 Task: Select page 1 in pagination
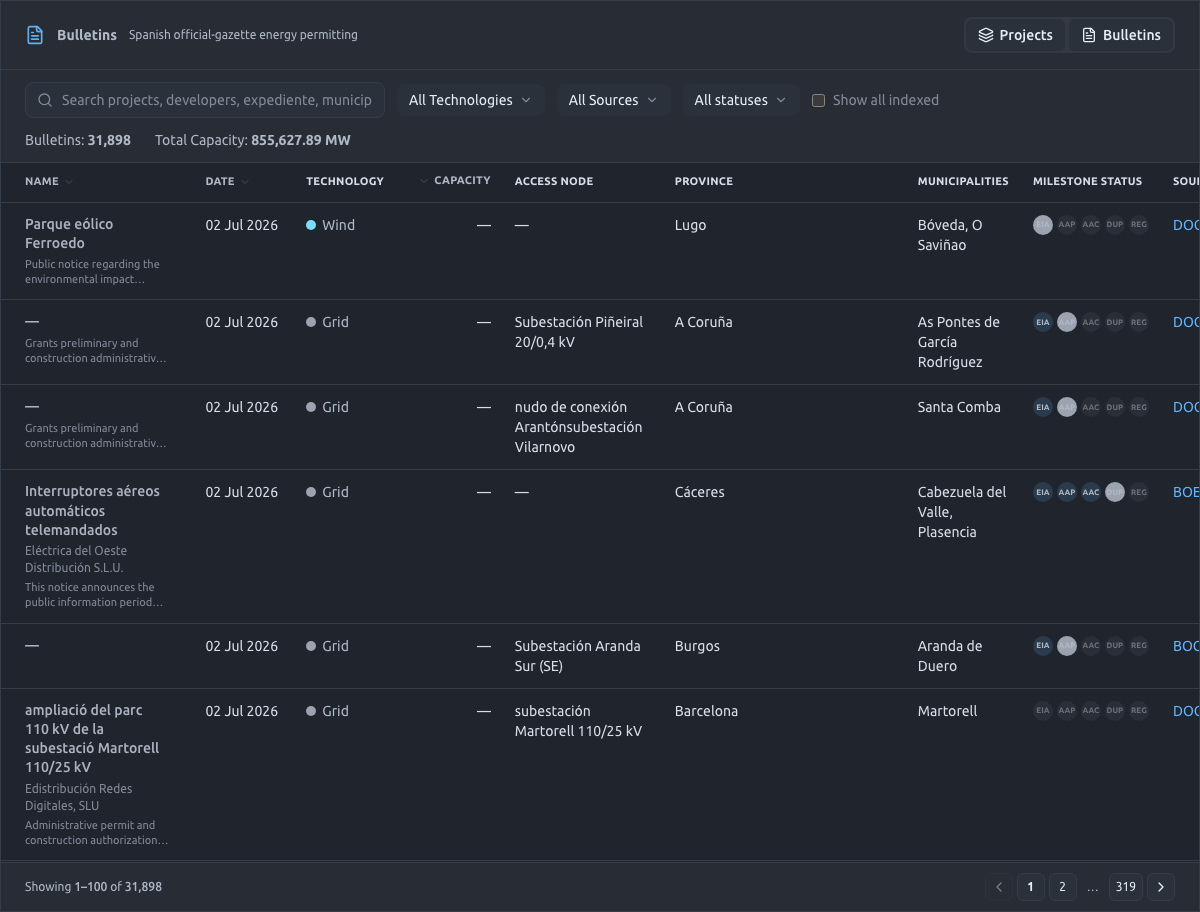[1030, 887]
